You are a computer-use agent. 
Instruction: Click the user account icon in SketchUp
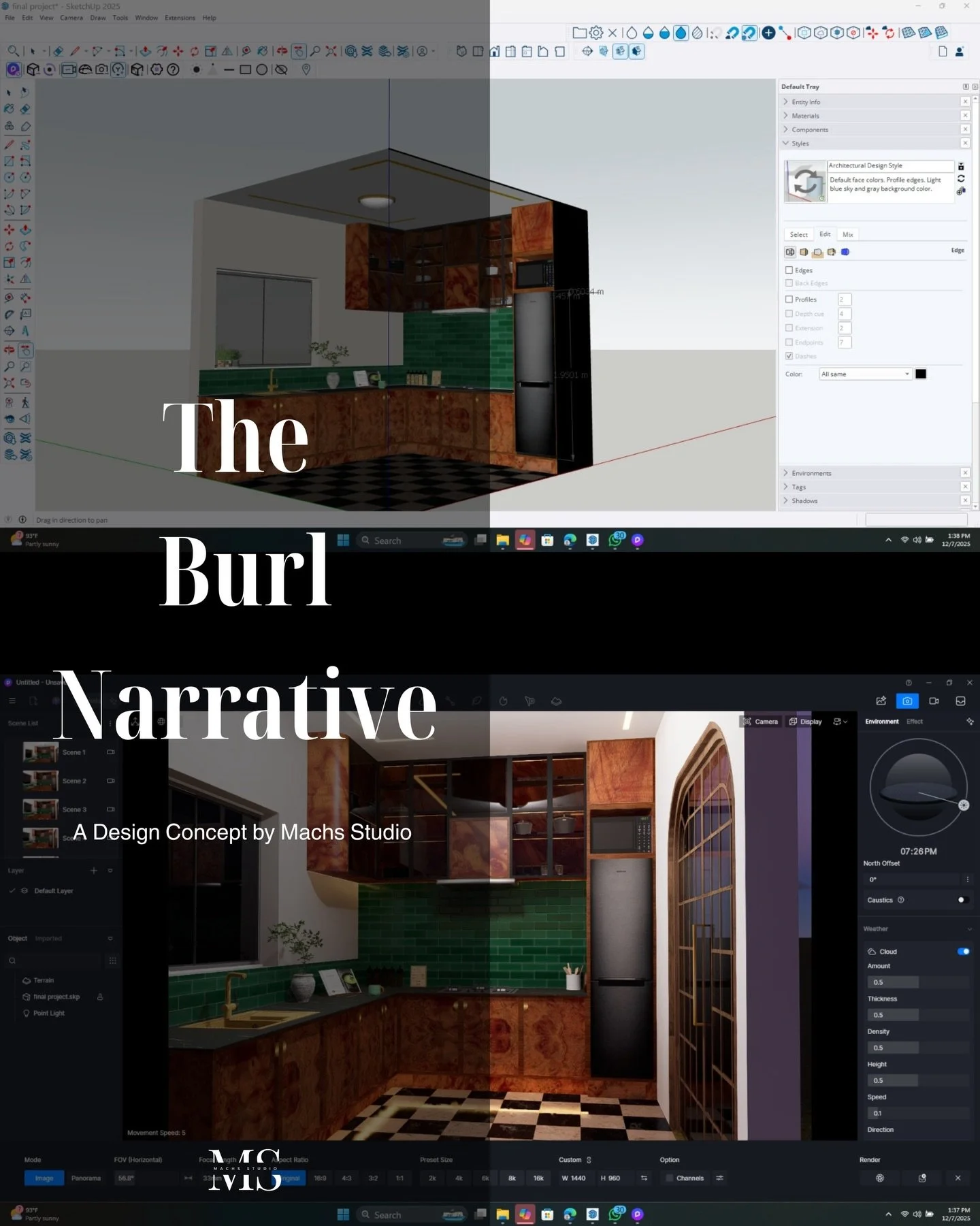pyautogui.click(x=960, y=51)
